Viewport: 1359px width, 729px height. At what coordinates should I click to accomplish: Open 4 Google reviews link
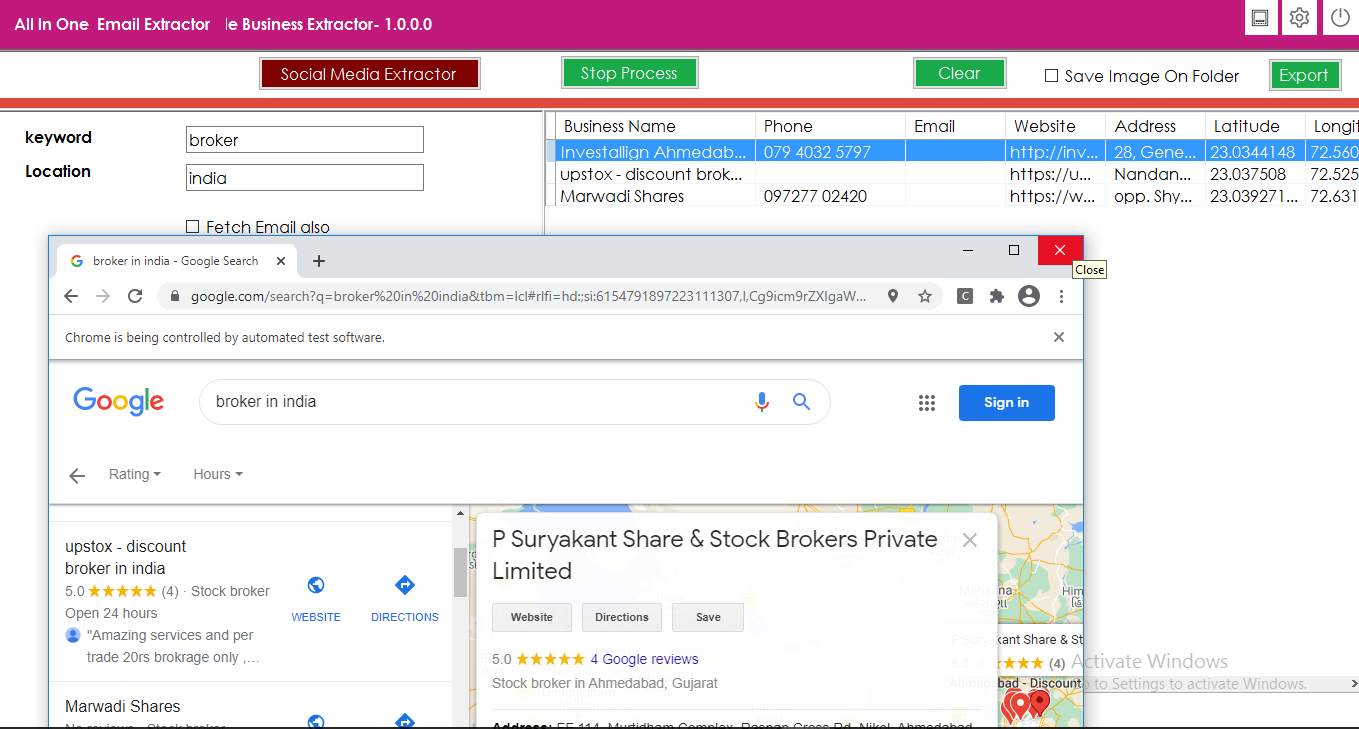pos(644,659)
